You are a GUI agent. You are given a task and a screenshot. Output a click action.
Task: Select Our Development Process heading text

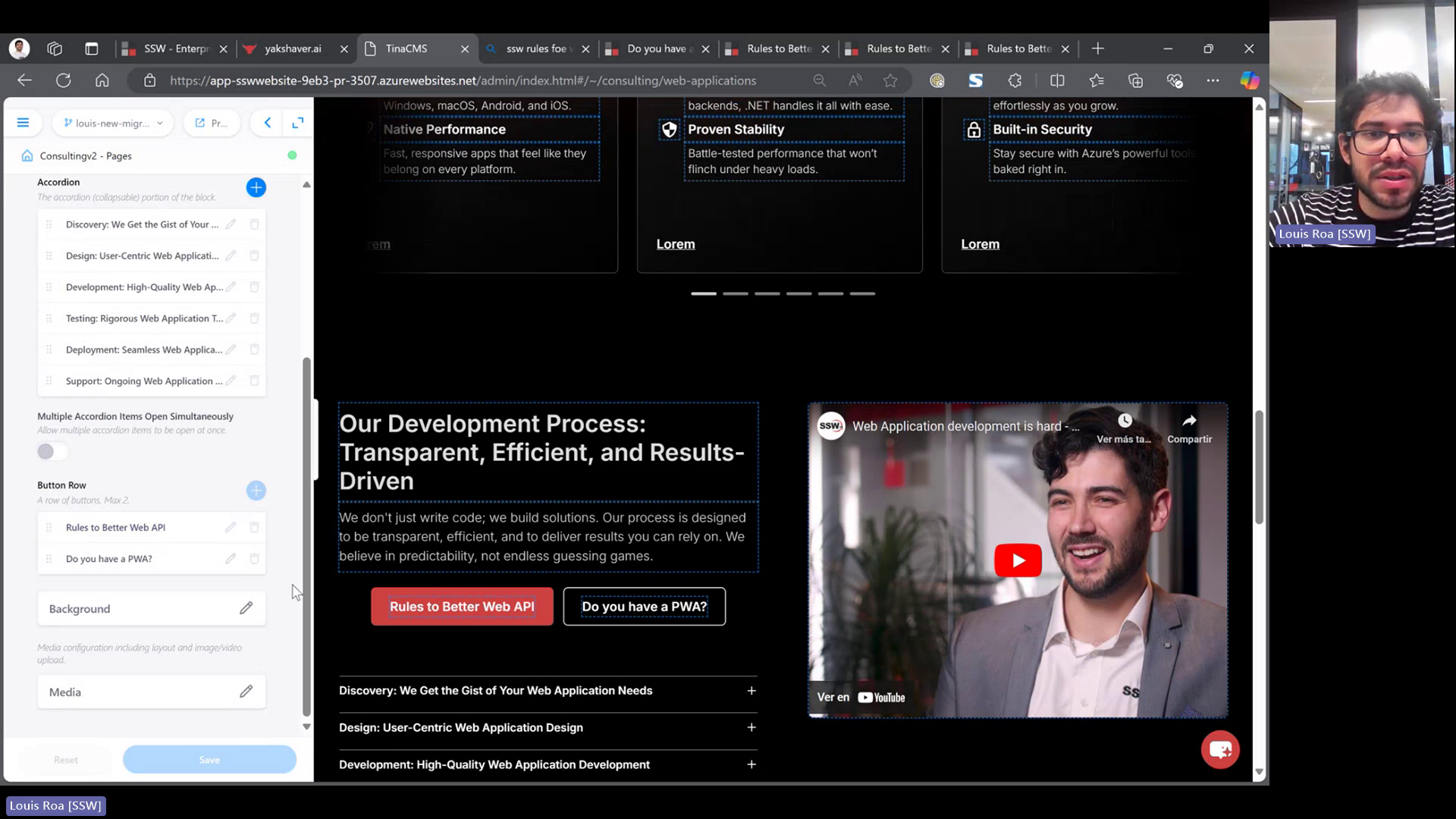(x=541, y=452)
